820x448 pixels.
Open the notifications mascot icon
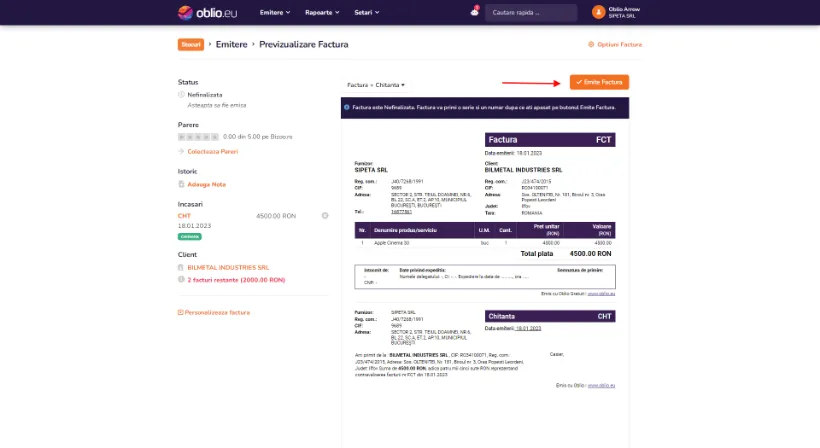(474, 12)
